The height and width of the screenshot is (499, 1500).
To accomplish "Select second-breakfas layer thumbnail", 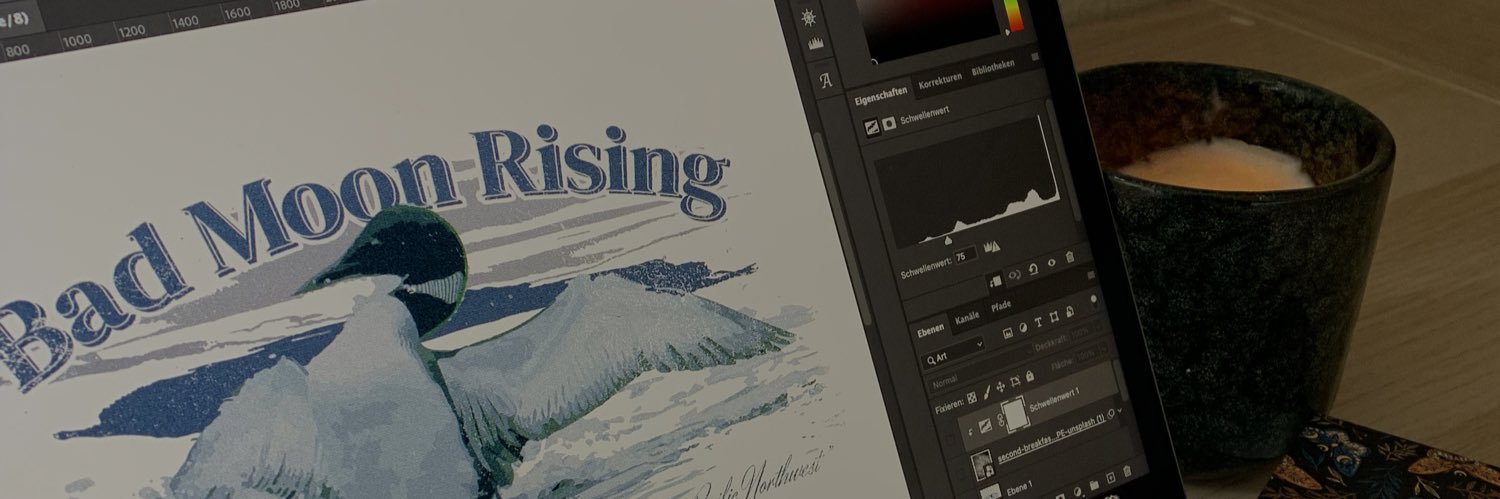I will pyautogui.click(x=982, y=464).
